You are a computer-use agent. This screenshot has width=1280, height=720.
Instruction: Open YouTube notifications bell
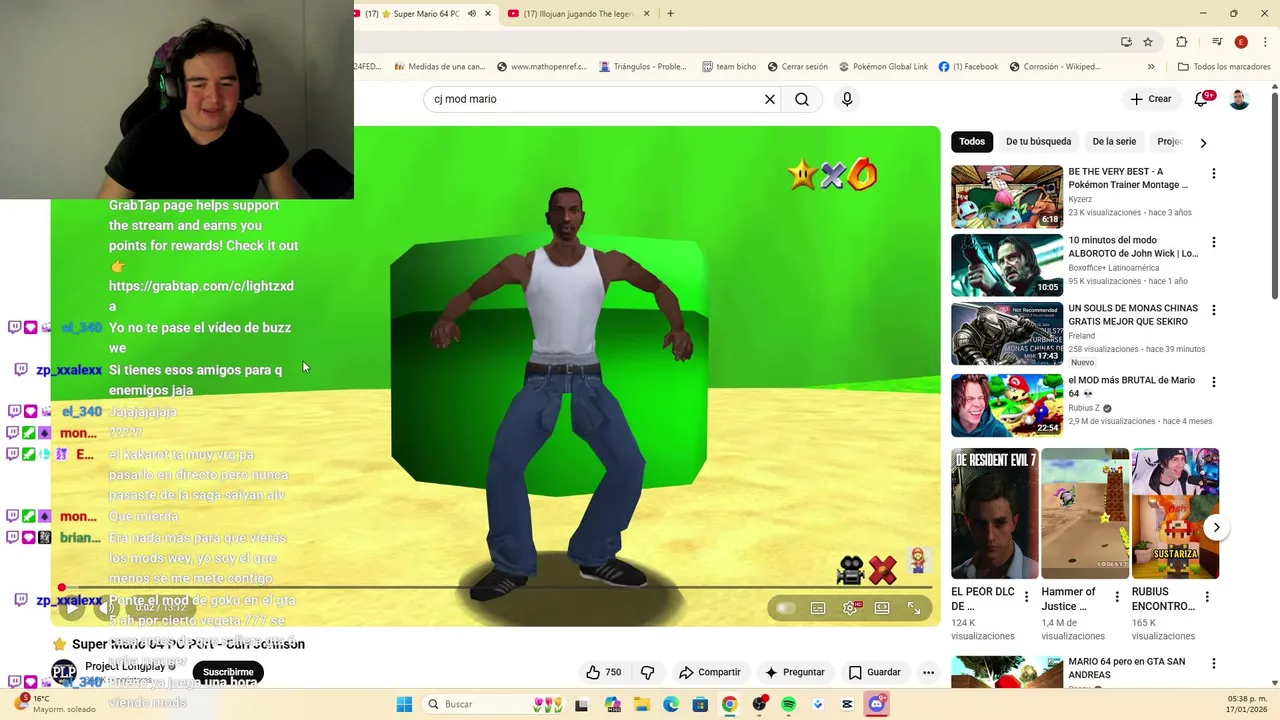coord(1201,99)
